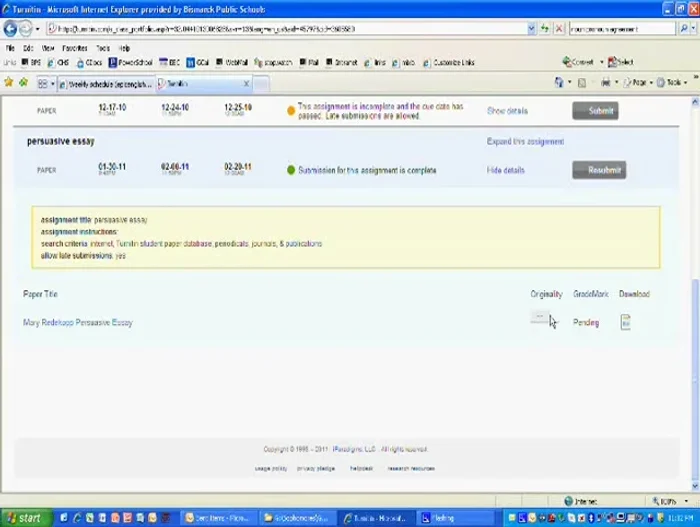The image size is (700, 527).
Task: Open the Favorites menu
Action: (x=74, y=47)
